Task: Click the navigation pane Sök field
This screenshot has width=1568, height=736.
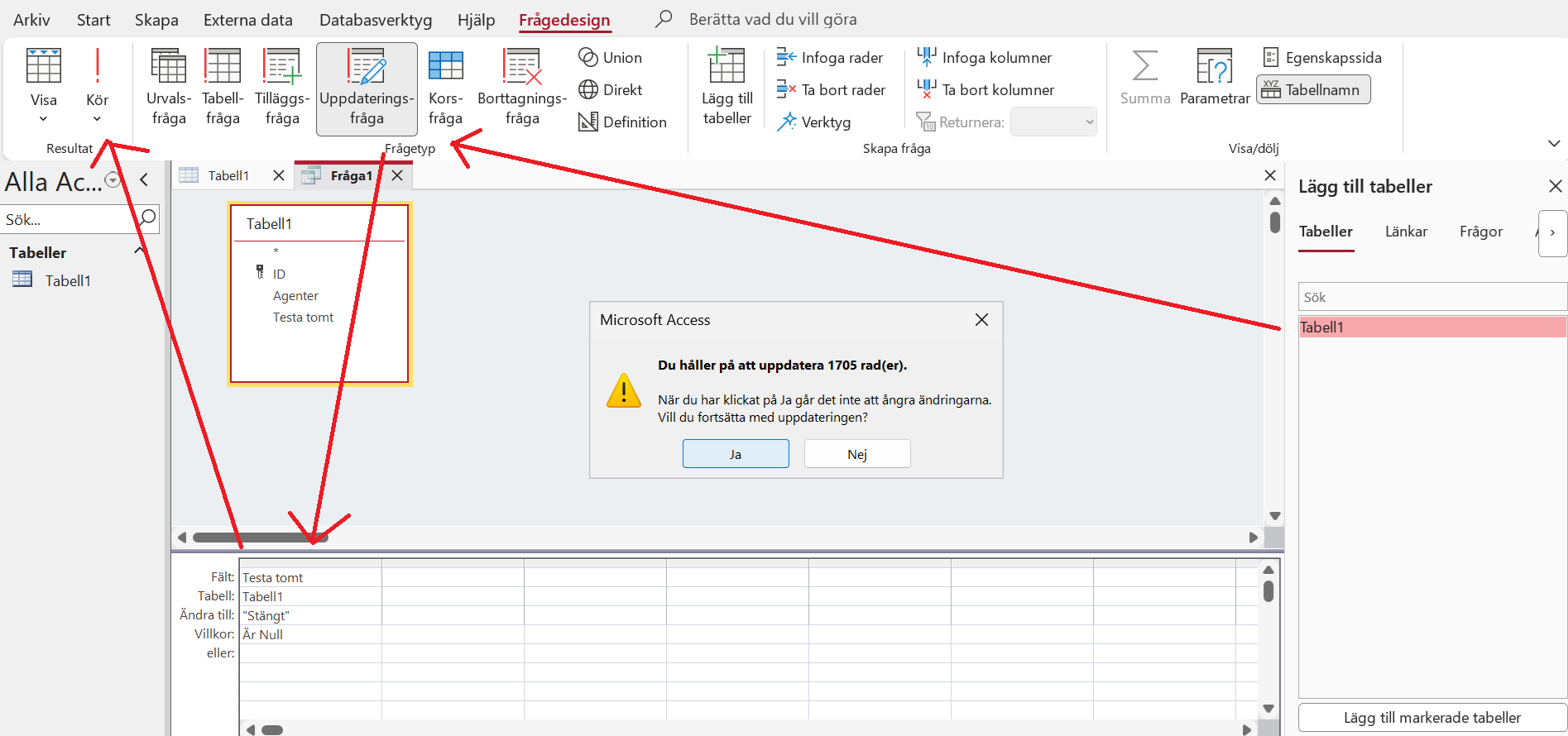Action: (x=69, y=219)
